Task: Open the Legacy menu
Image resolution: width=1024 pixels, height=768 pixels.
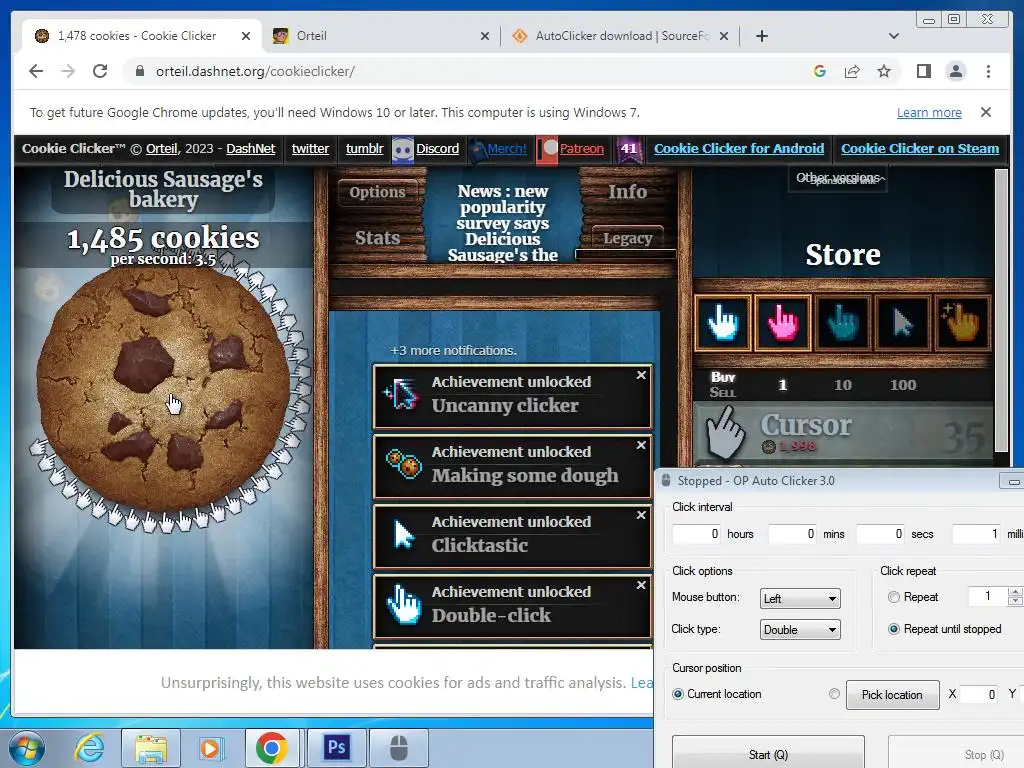Action: pyautogui.click(x=628, y=238)
